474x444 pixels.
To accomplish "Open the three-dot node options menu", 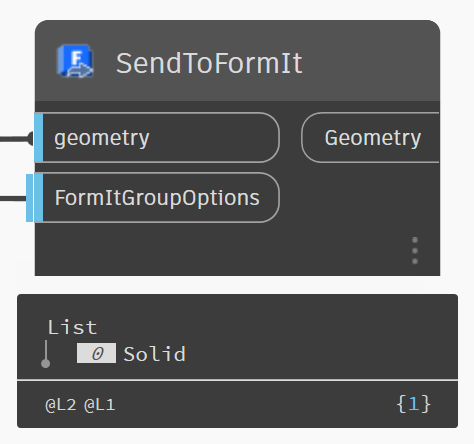I will [415, 250].
